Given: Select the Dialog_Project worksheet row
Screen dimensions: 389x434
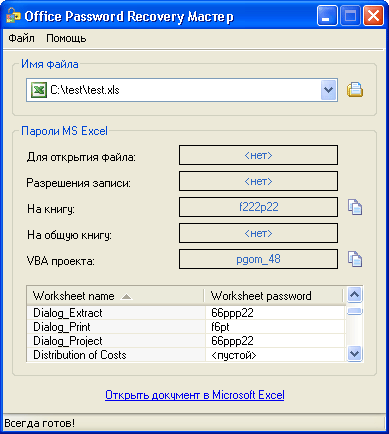Looking at the screenshot, I should pyautogui.click(x=186, y=341).
